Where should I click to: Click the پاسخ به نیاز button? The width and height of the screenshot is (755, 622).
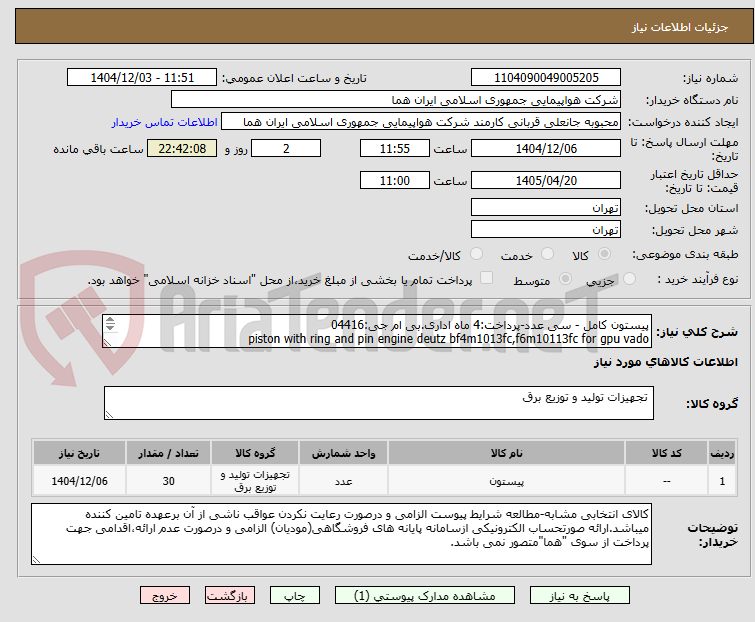click(579, 596)
